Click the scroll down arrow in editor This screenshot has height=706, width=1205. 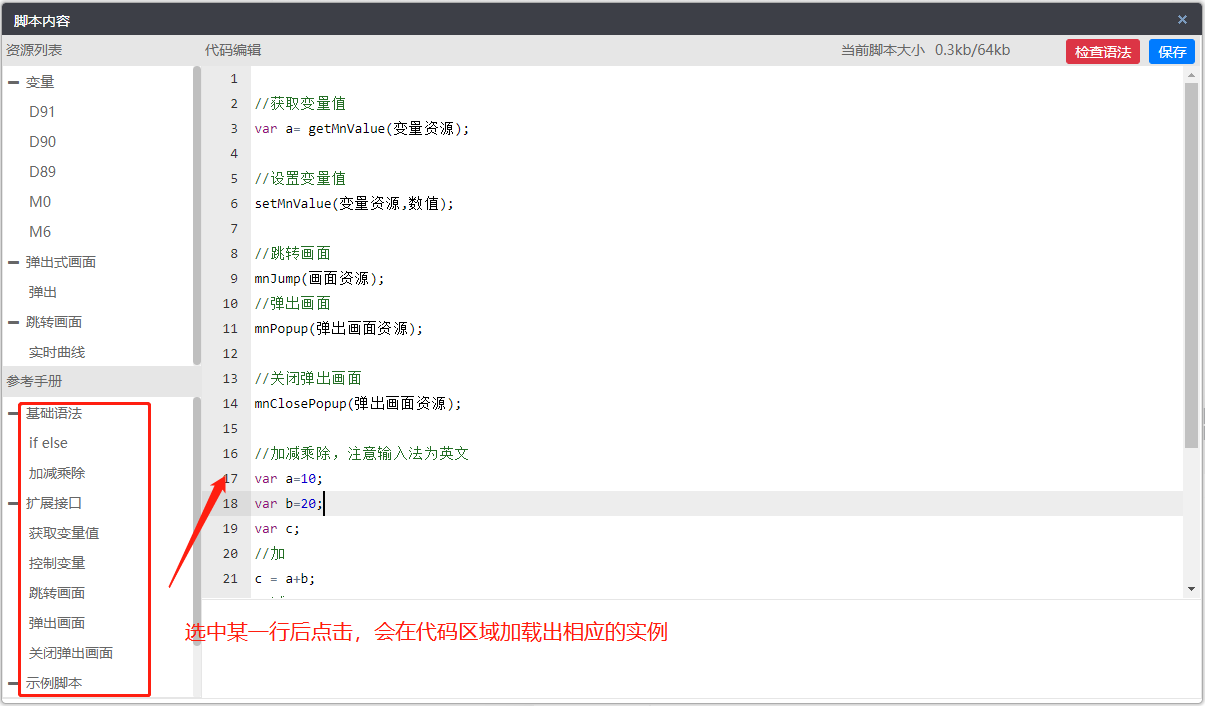click(1190, 590)
